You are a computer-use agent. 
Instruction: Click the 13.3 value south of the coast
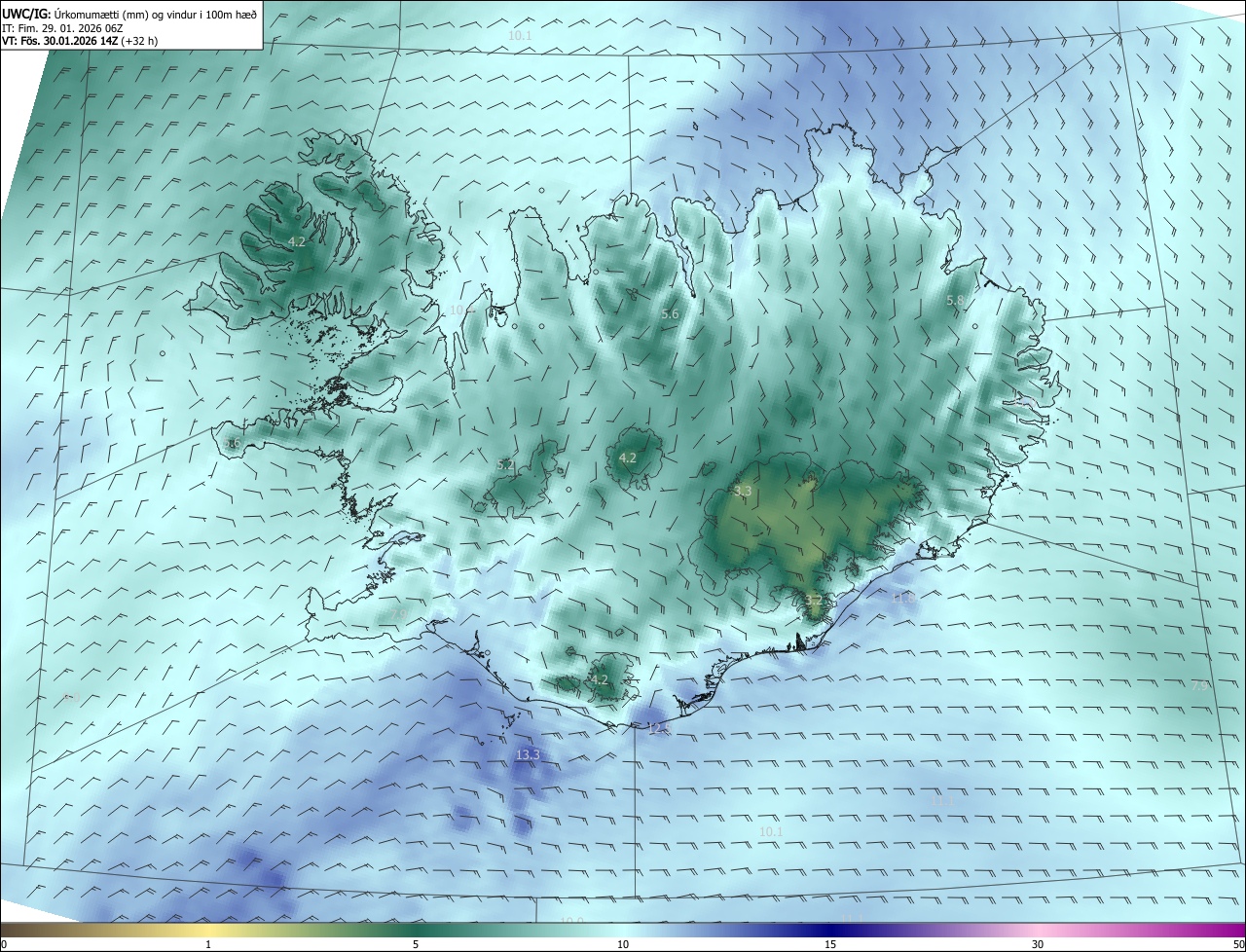(528, 754)
